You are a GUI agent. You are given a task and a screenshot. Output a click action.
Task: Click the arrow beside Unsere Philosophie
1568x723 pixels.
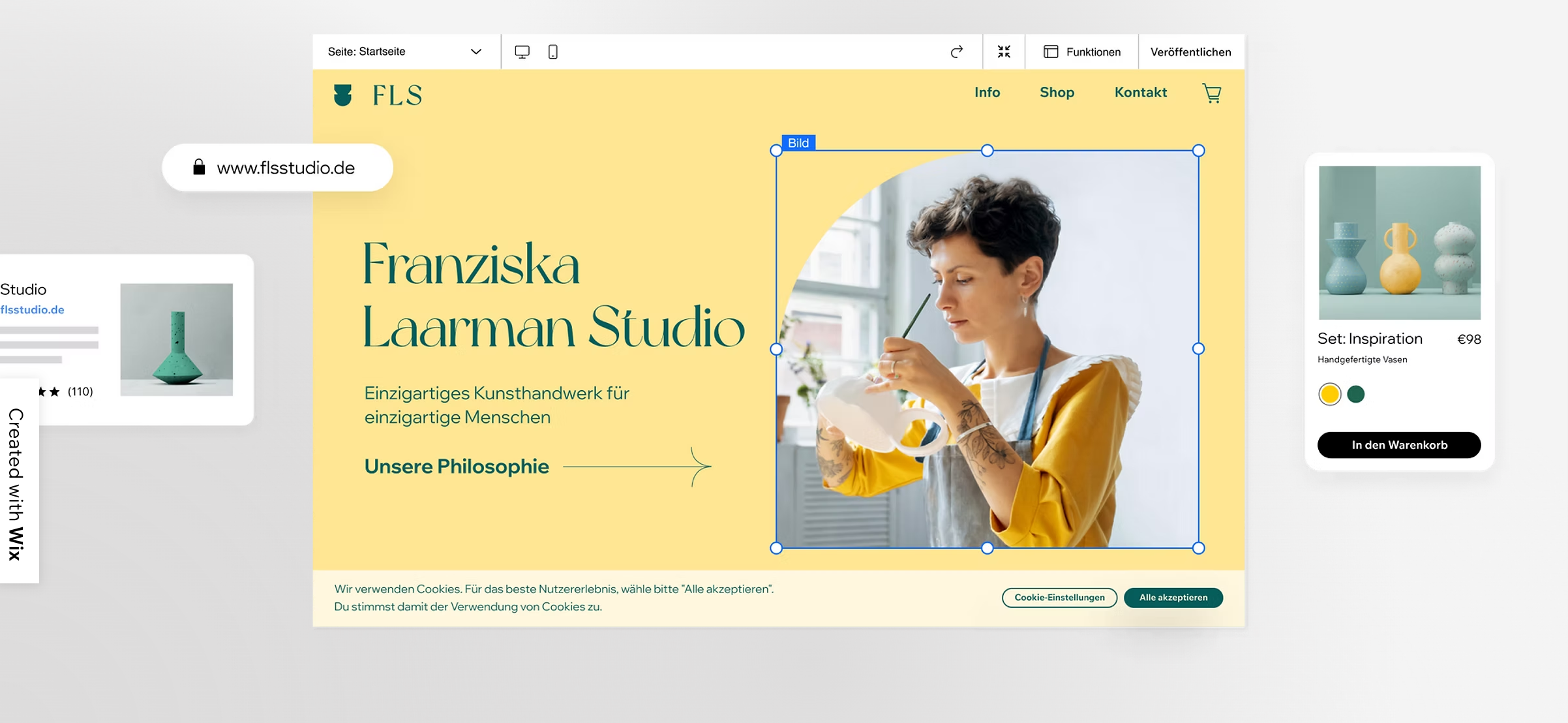(637, 467)
